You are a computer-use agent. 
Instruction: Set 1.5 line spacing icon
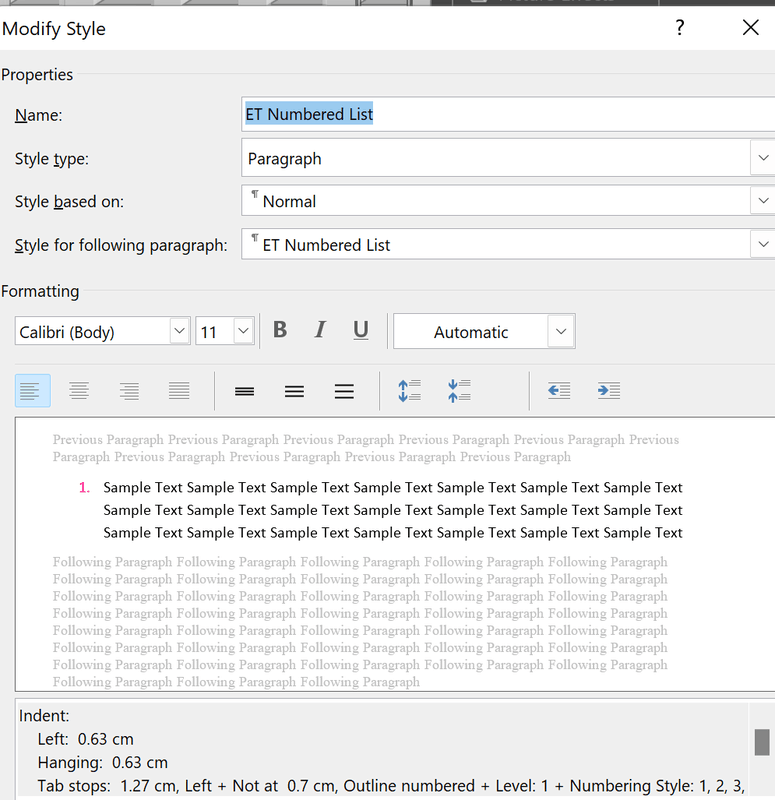[x=294, y=391]
